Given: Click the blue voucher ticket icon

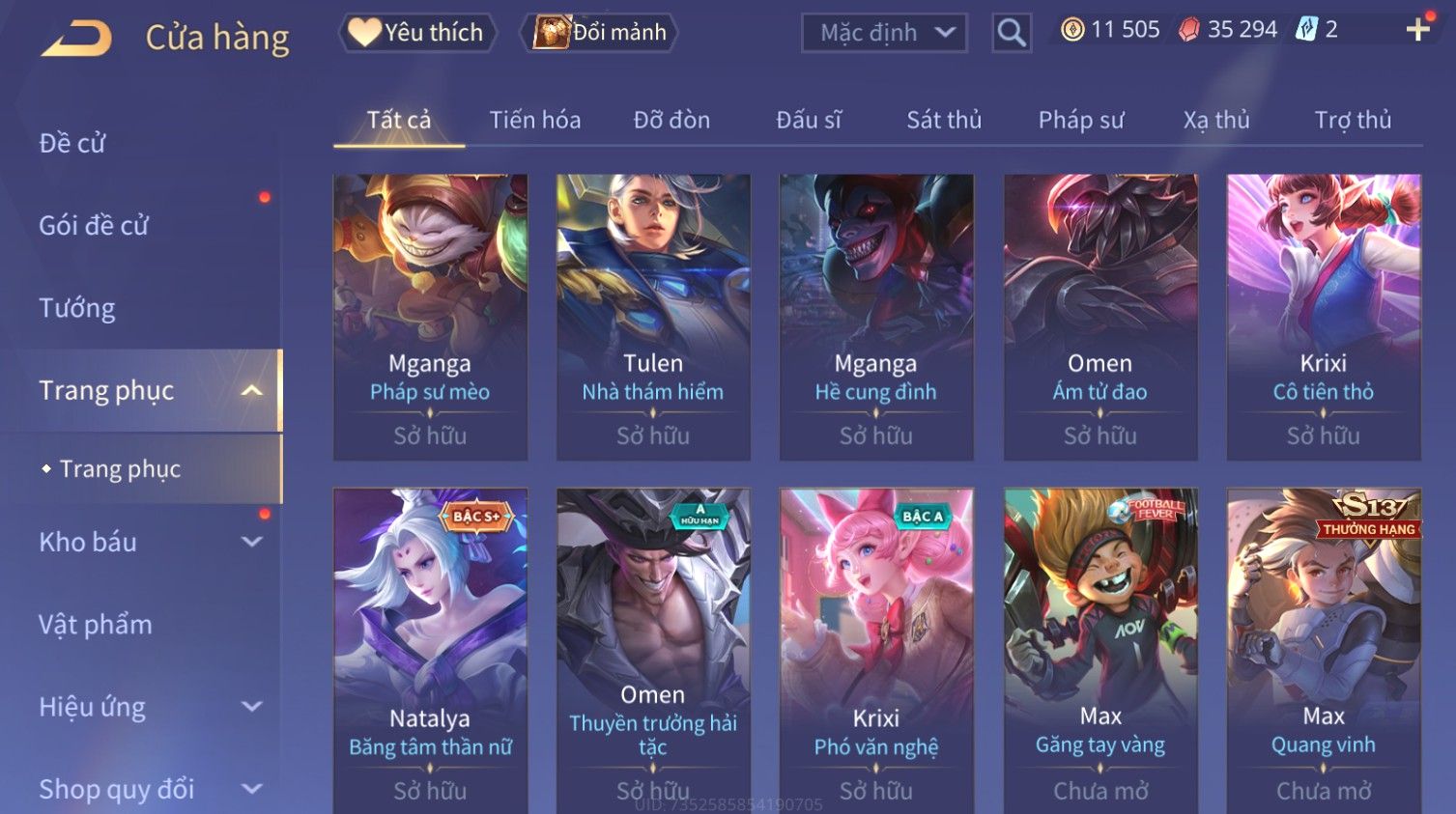Looking at the screenshot, I should [1306, 29].
